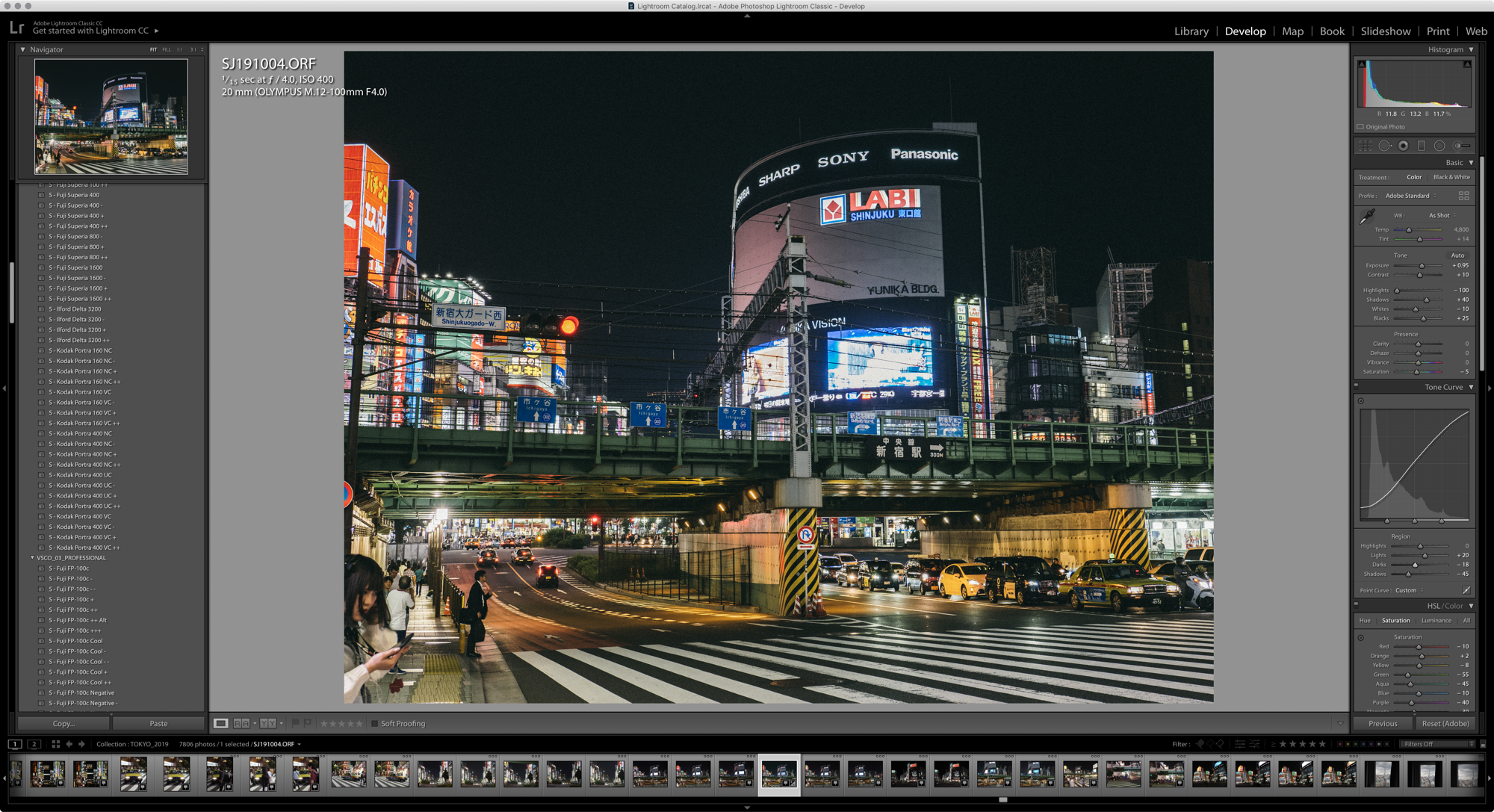Adjust the Exposure slider handle
The image size is (1494, 812).
click(x=1422, y=266)
